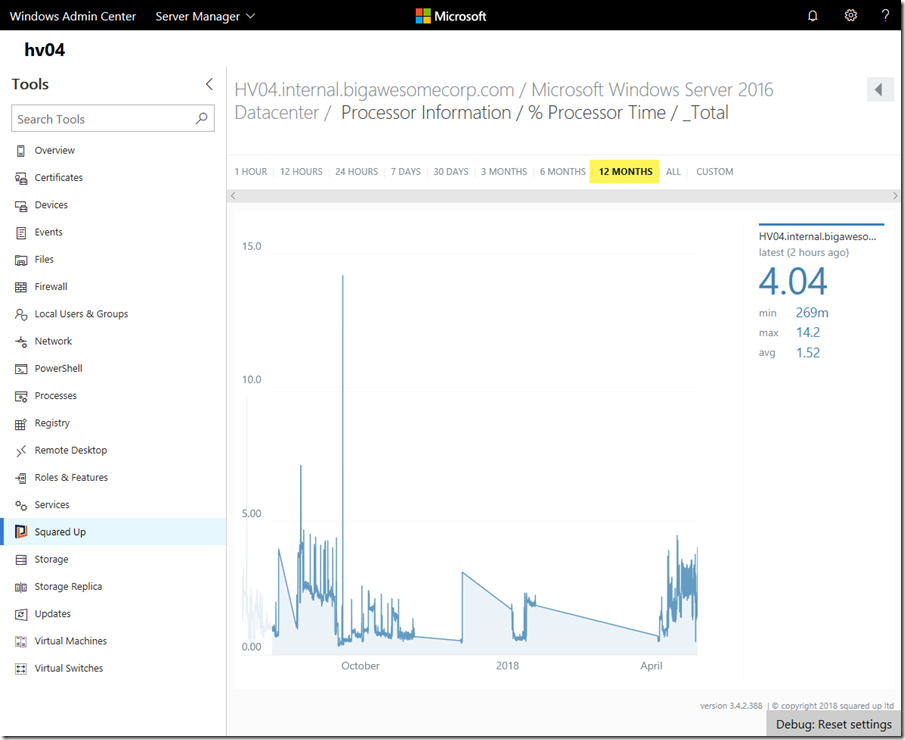Select the ALL time range
The width and height of the screenshot is (905, 740).
pyautogui.click(x=673, y=171)
